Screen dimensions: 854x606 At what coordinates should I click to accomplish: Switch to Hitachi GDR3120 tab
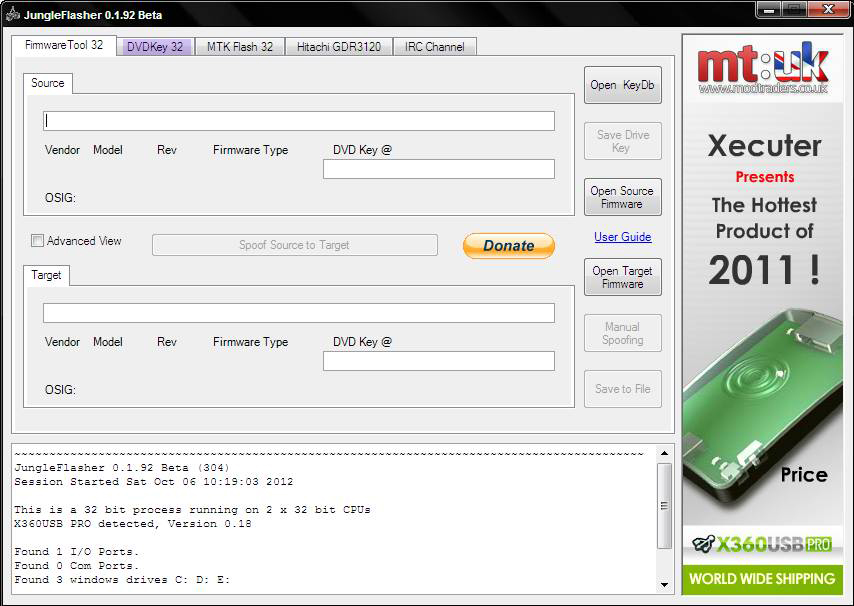pos(339,47)
